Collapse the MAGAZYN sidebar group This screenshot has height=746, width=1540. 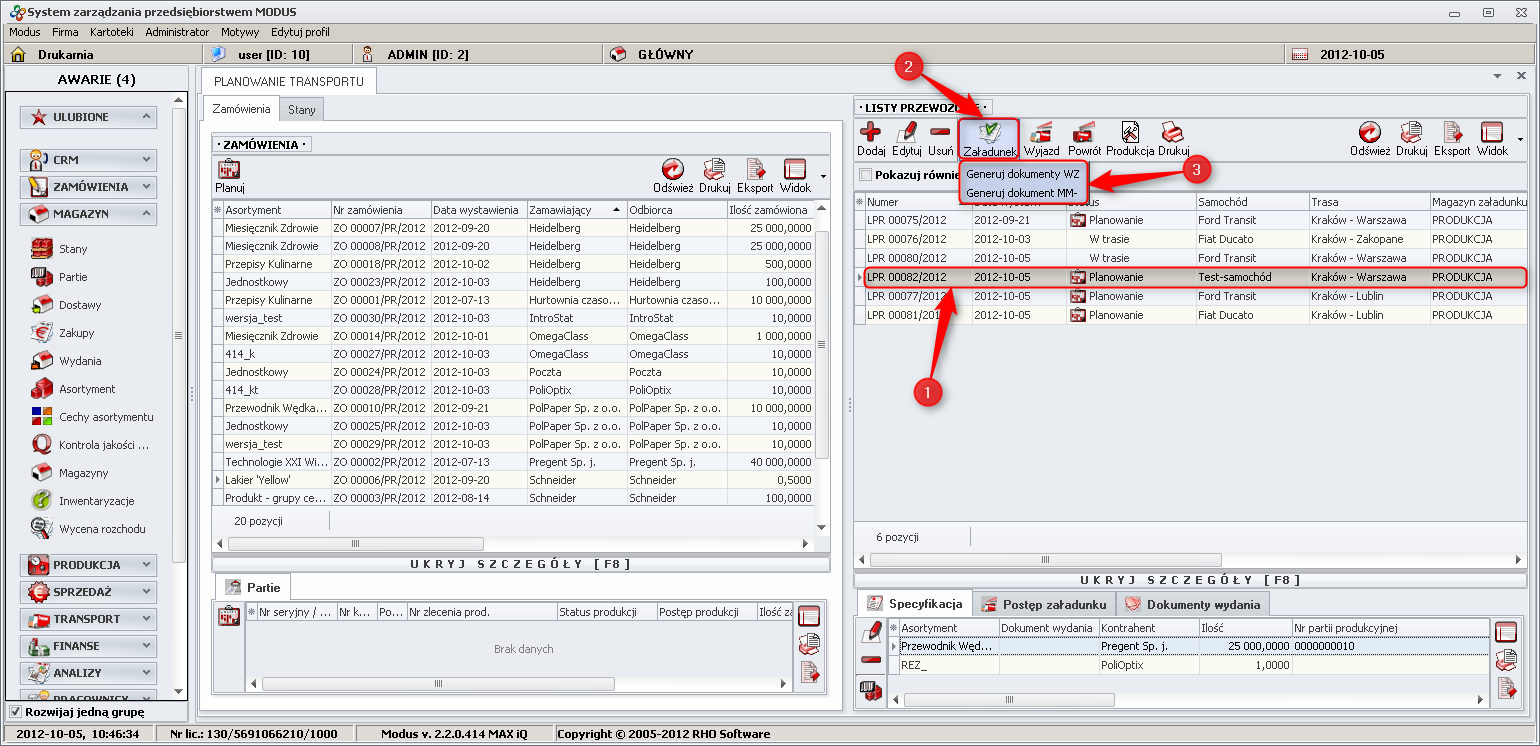point(88,214)
